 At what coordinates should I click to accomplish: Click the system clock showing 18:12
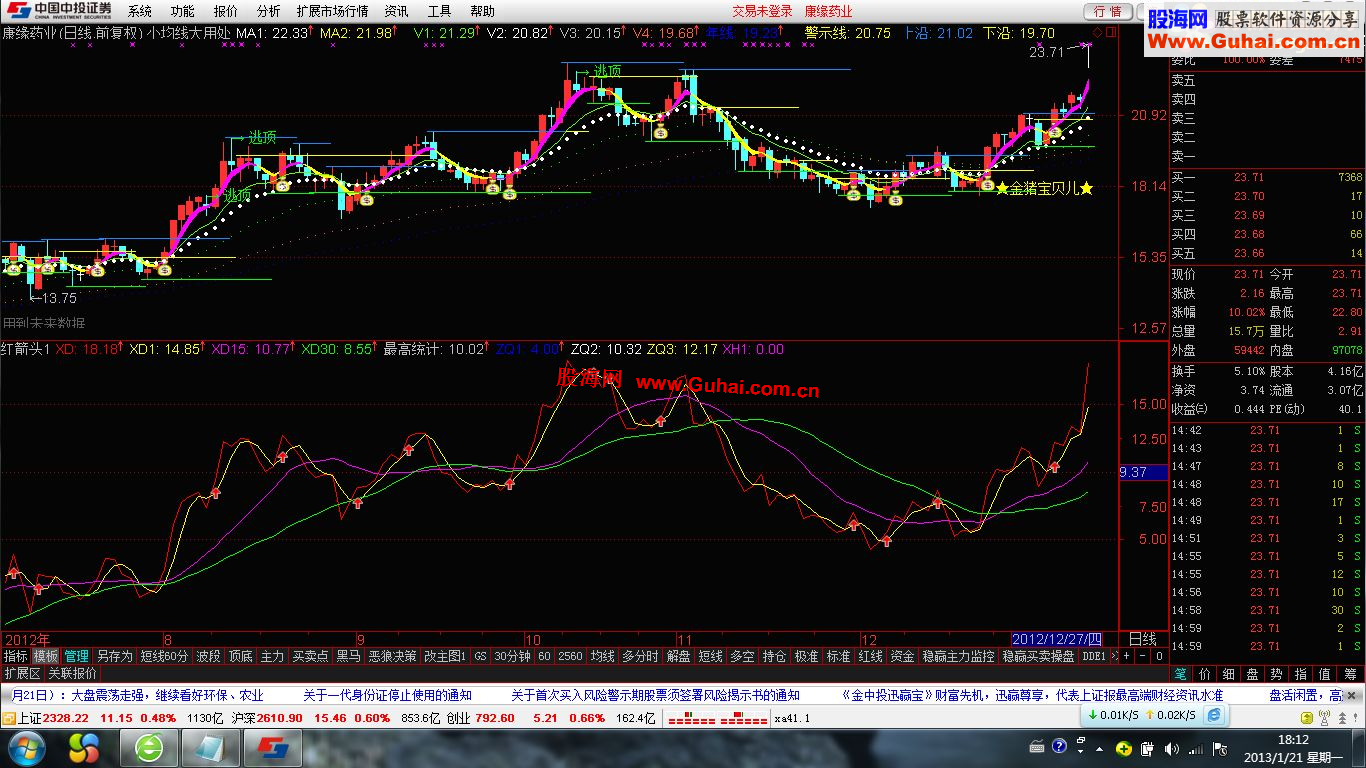(x=1293, y=740)
